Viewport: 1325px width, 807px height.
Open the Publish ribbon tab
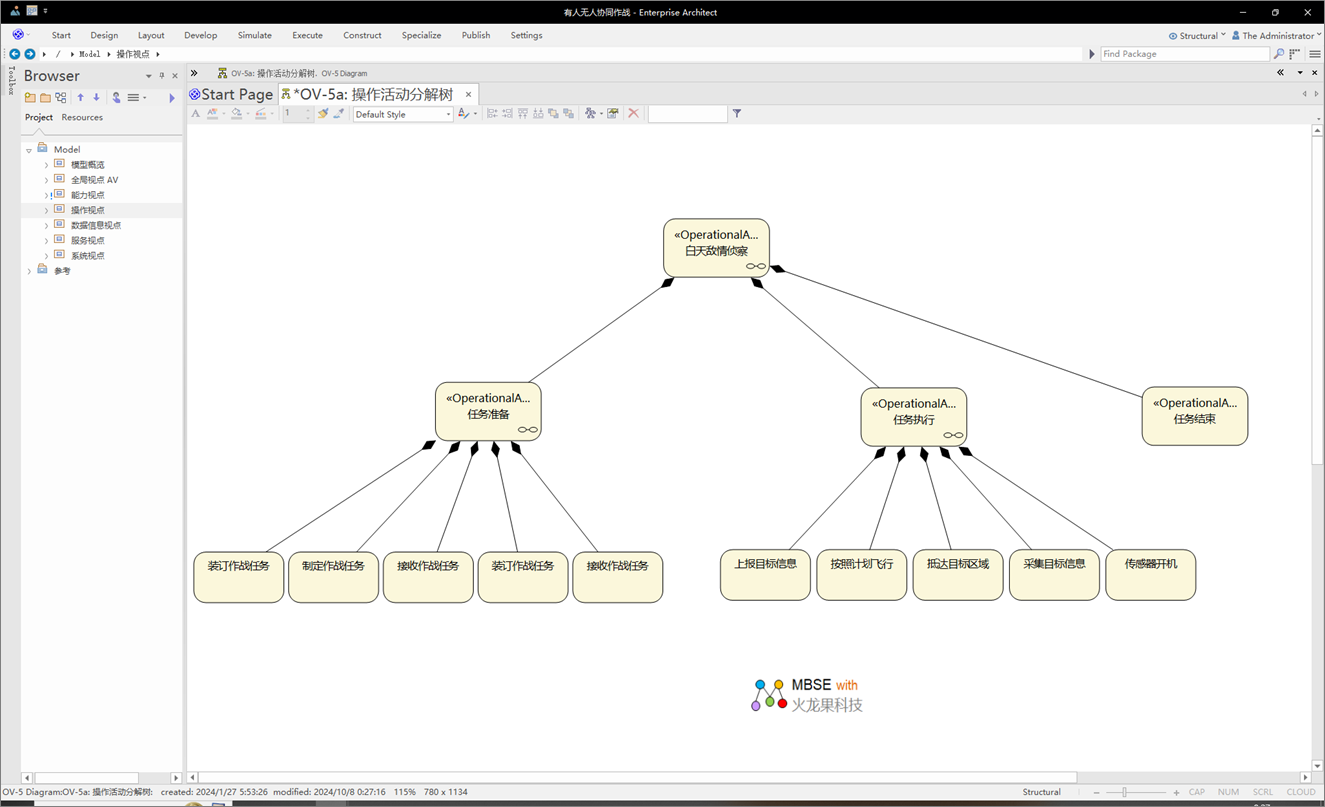pyautogui.click(x=476, y=35)
